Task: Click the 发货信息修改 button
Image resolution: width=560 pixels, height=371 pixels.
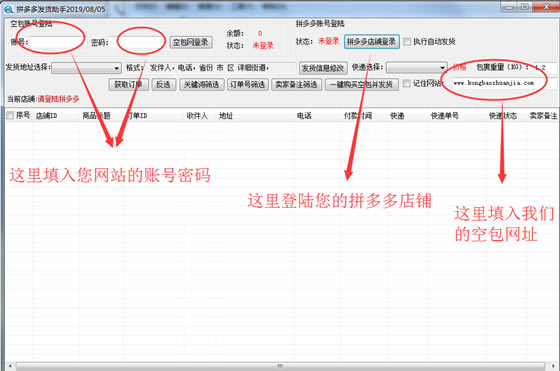Action: click(x=322, y=68)
